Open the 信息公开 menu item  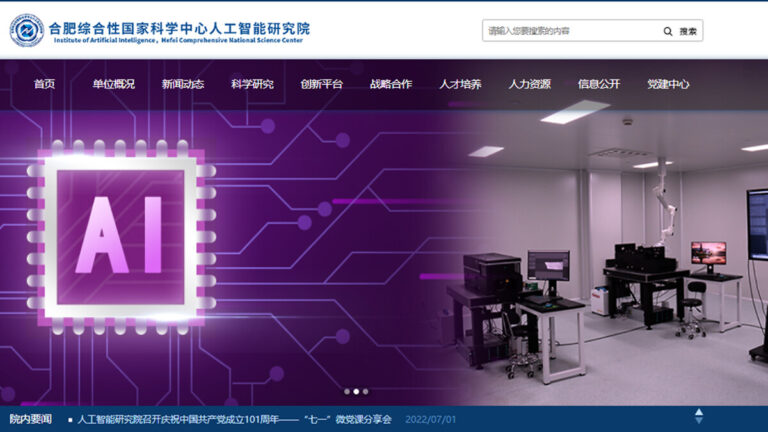(599, 84)
